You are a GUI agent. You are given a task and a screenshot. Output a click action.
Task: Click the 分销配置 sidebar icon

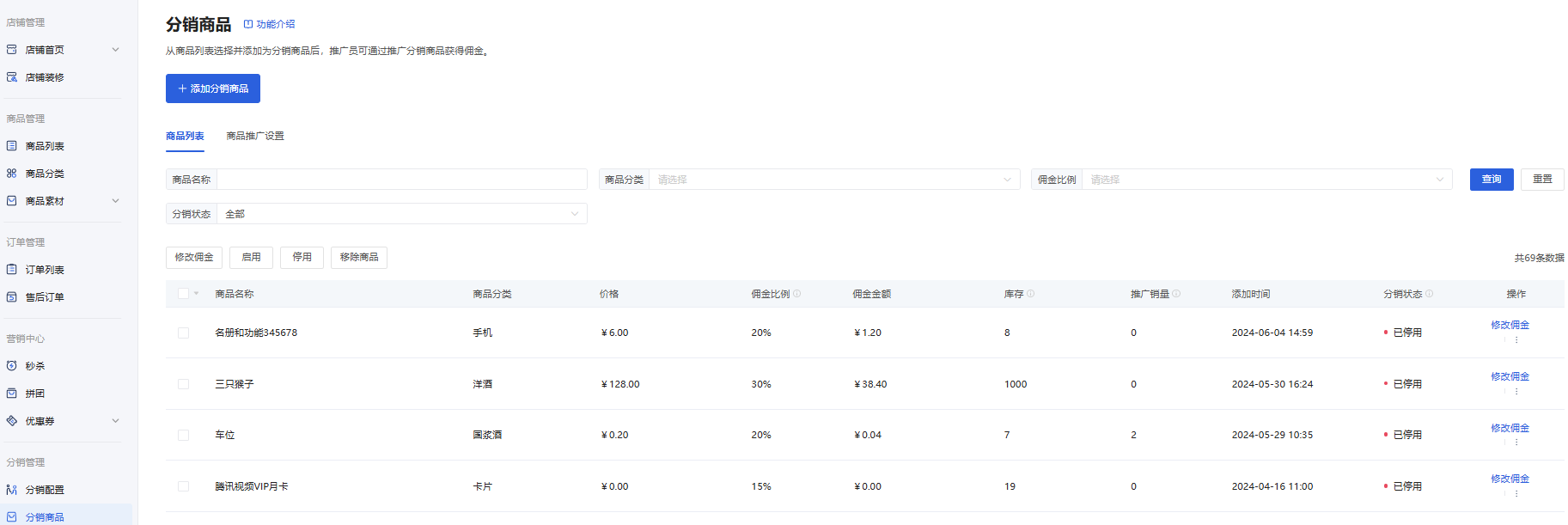click(12, 490)
